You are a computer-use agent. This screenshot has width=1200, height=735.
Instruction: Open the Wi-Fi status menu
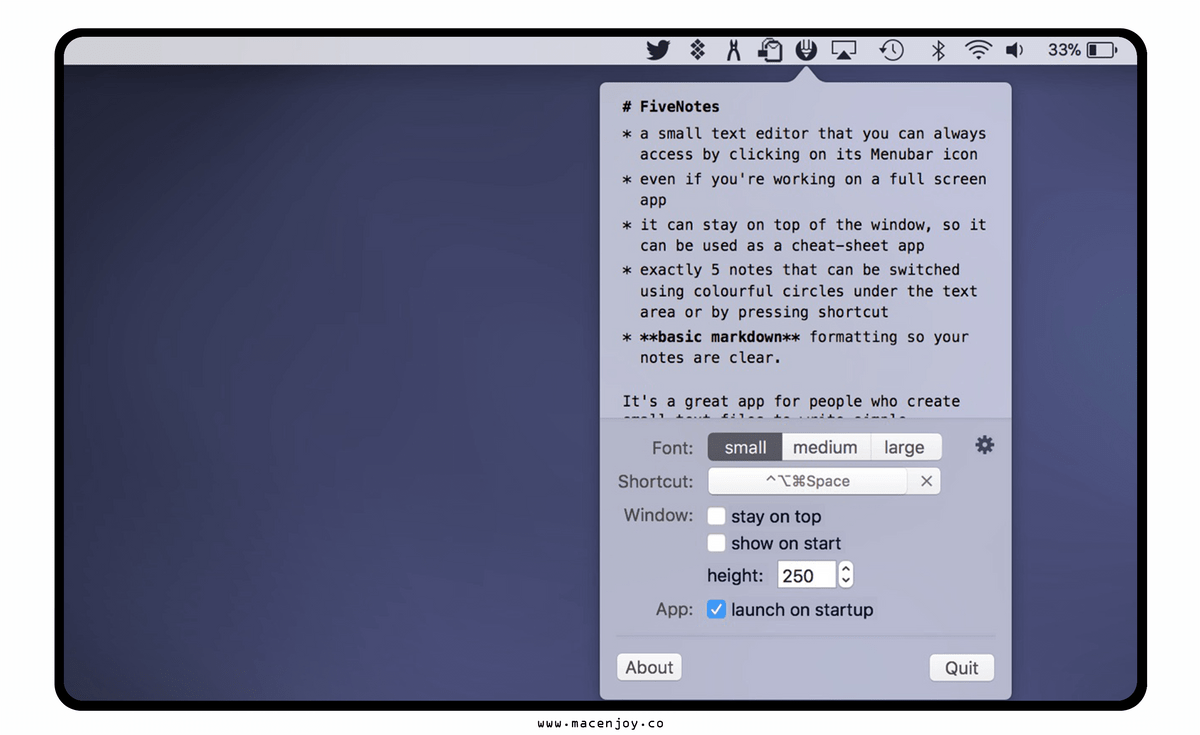tap(978, 50)
